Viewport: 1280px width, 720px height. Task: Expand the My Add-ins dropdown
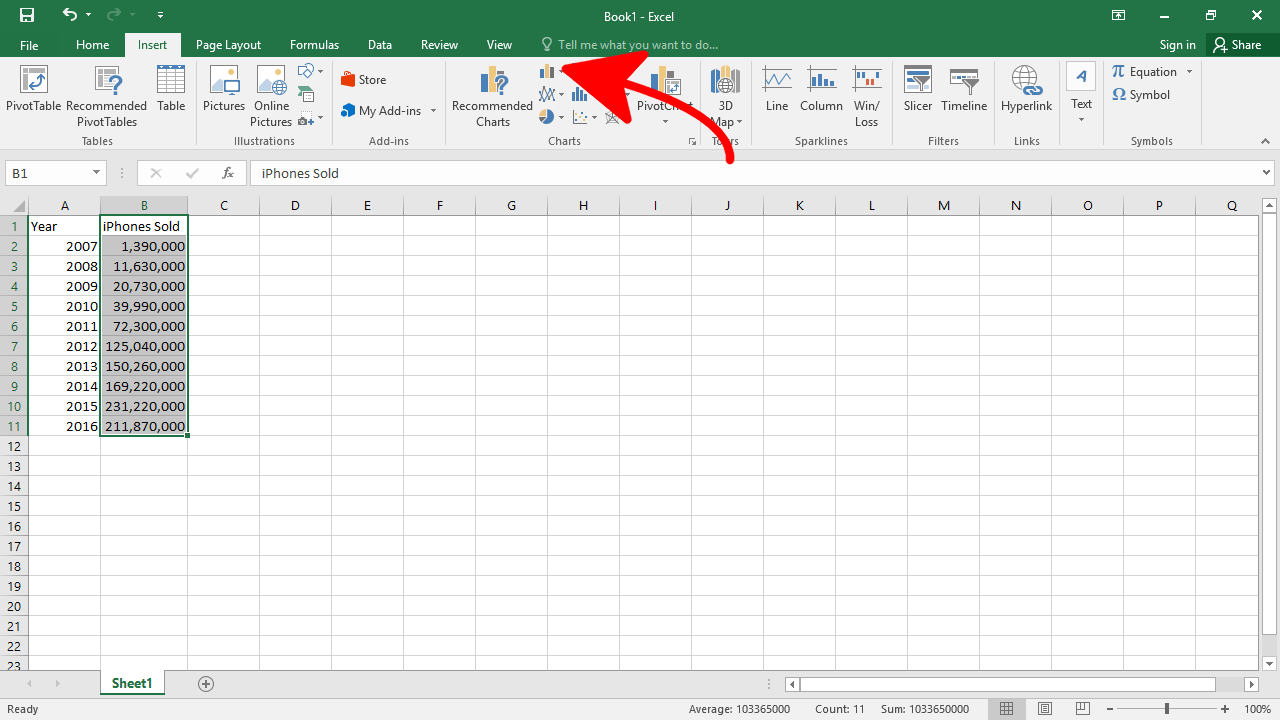(433, 111)
